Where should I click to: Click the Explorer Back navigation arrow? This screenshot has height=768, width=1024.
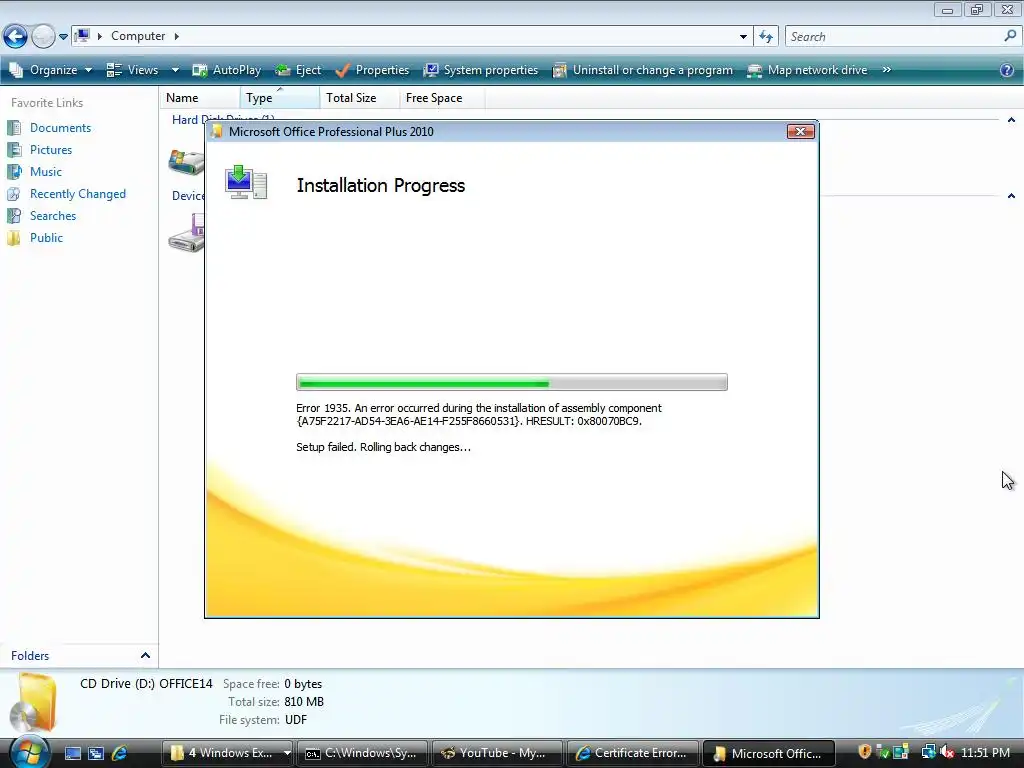click(15, 36)
